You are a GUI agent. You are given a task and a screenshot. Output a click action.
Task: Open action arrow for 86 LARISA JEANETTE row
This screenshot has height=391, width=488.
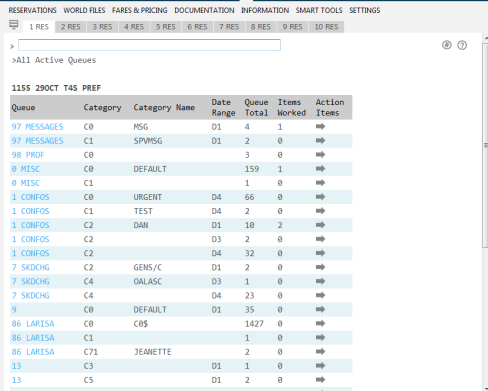click(320, 351)
